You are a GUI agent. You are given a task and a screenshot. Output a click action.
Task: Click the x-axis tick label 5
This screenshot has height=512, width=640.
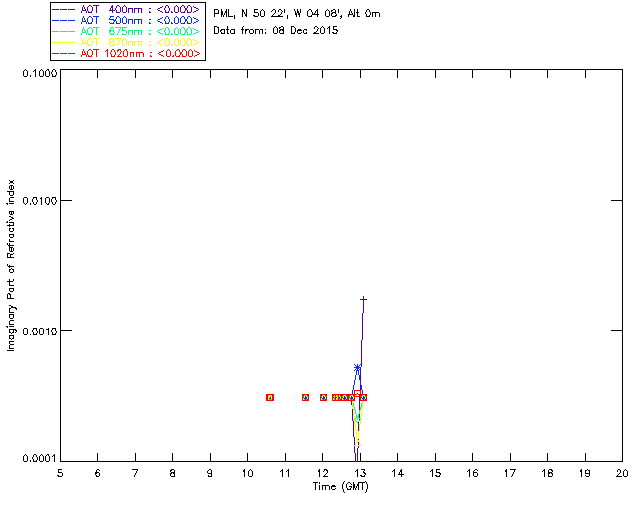60,473
